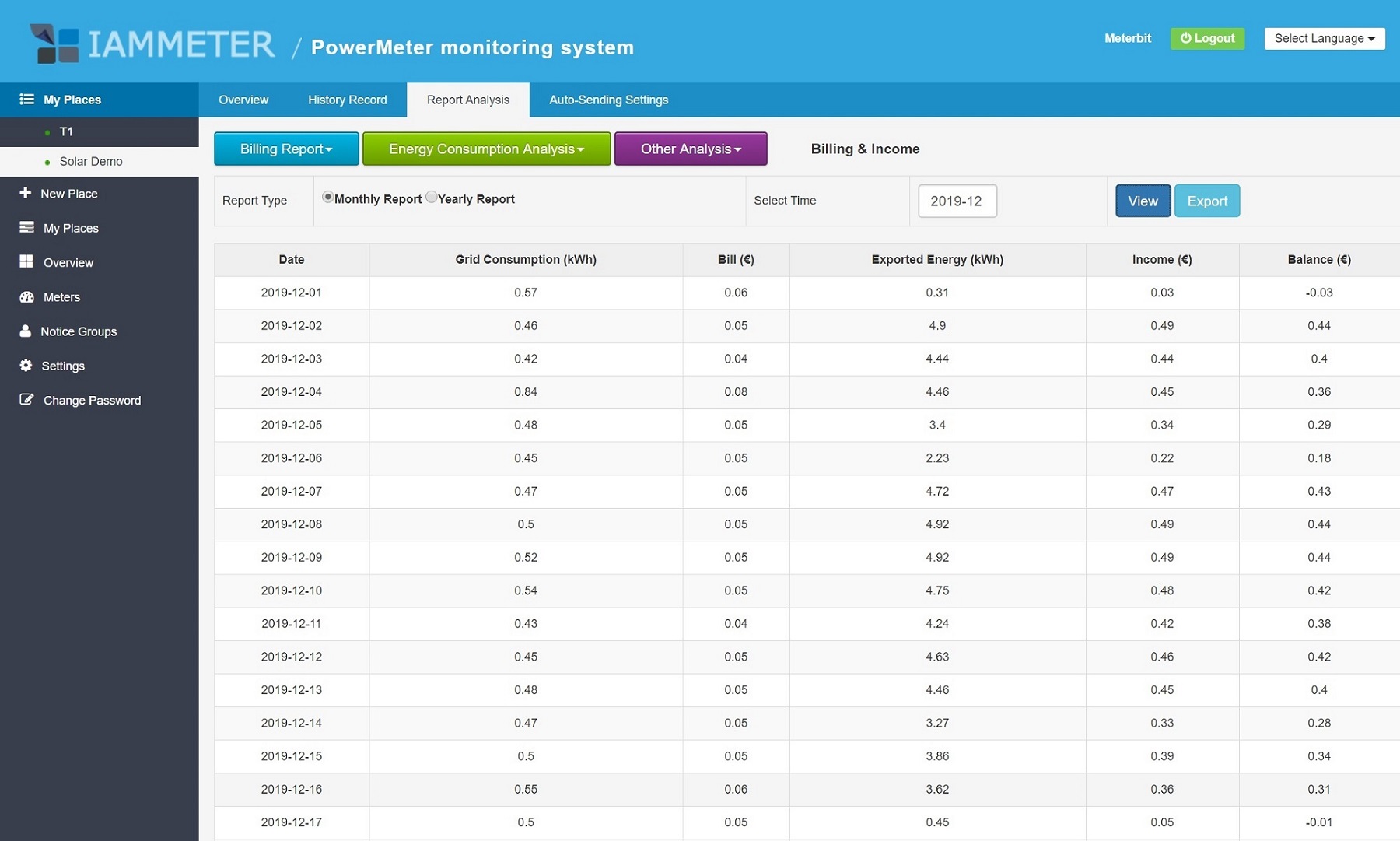This screenshot has height=841, width=1400.
Task: Select the Solar Demo place in sidebar
Action: click(91, 161)
